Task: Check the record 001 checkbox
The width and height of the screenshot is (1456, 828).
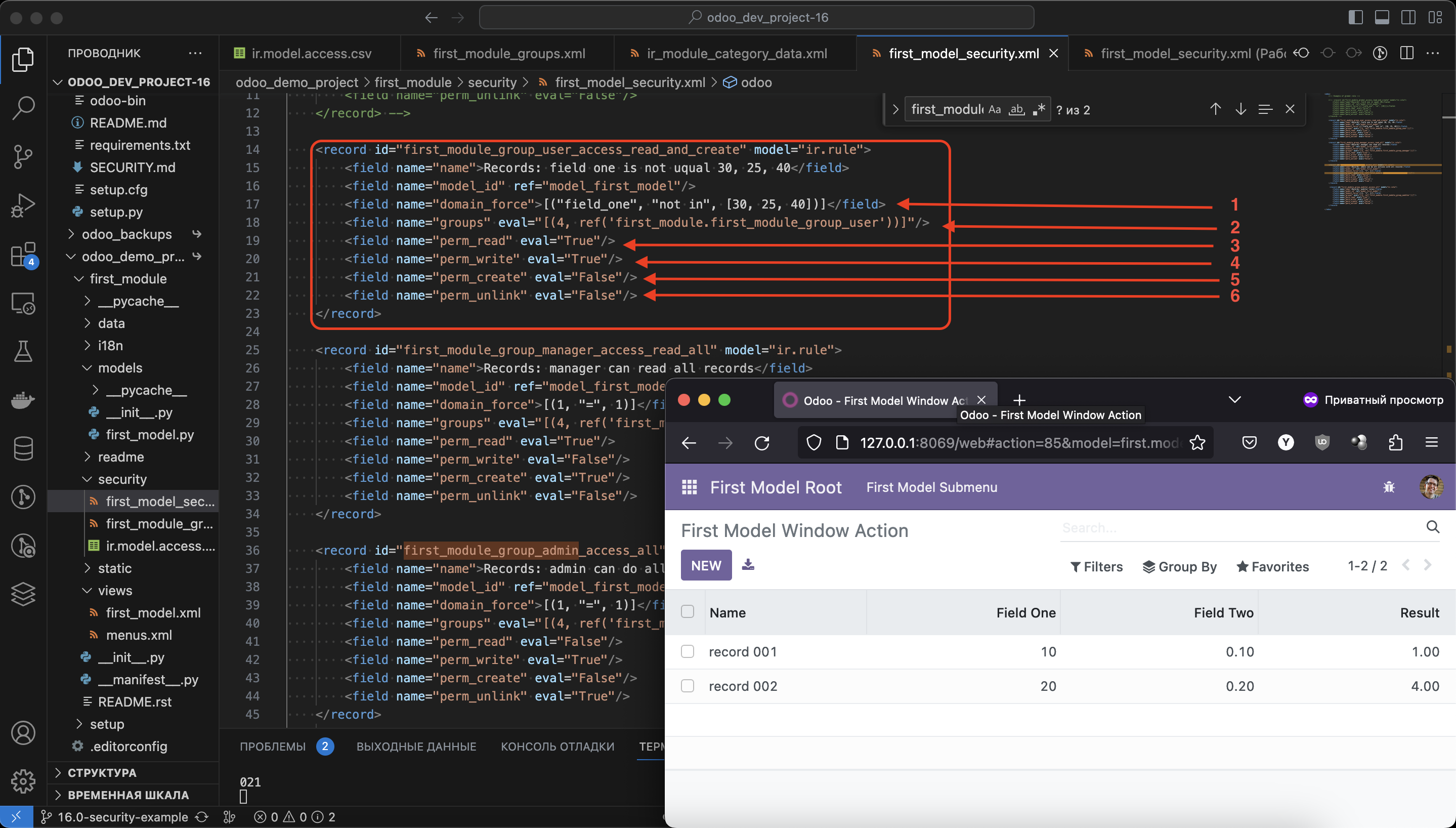Action: tap(687, 652)
